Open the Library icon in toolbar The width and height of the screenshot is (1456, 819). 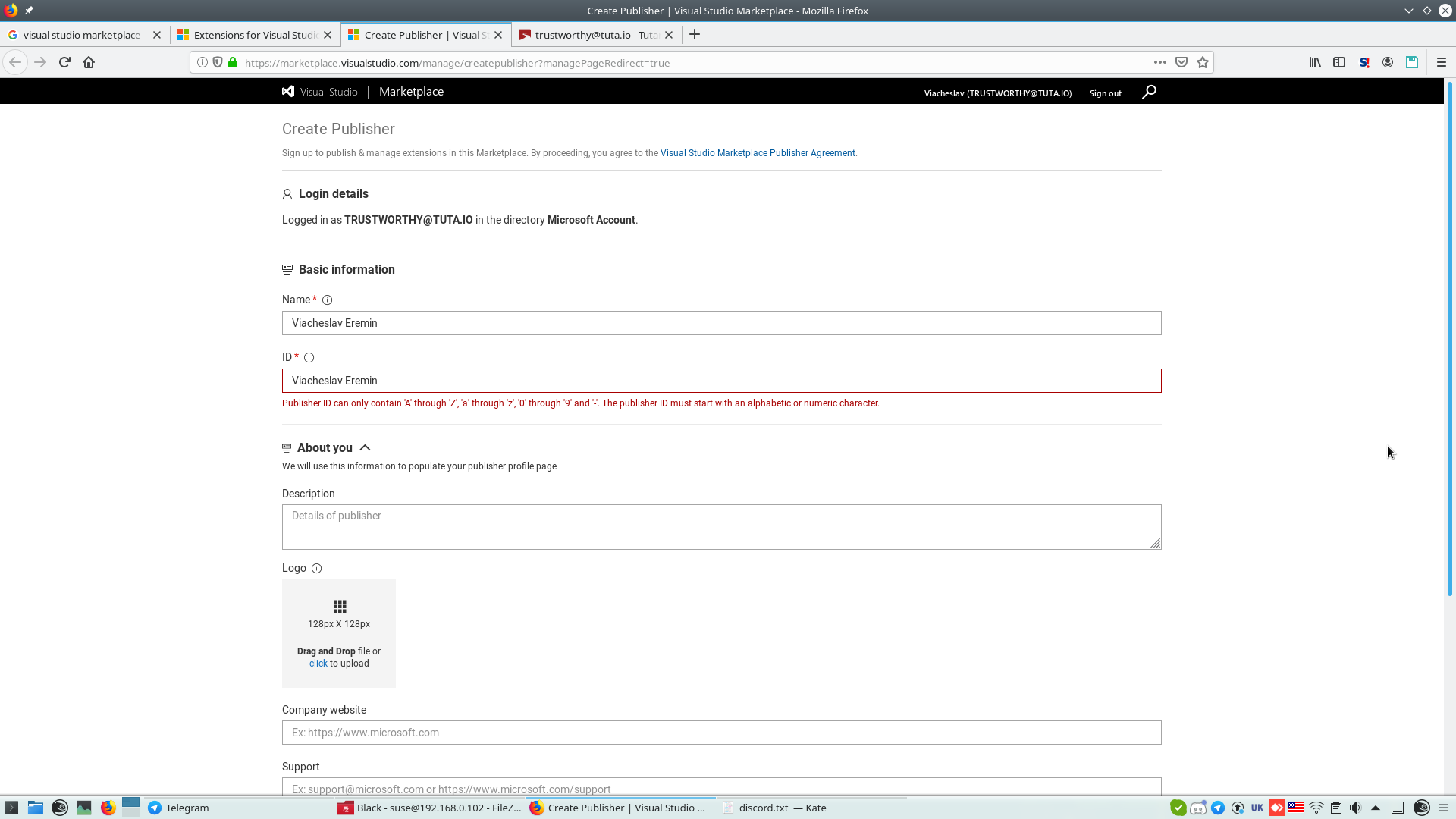(x=1314, y=62)
